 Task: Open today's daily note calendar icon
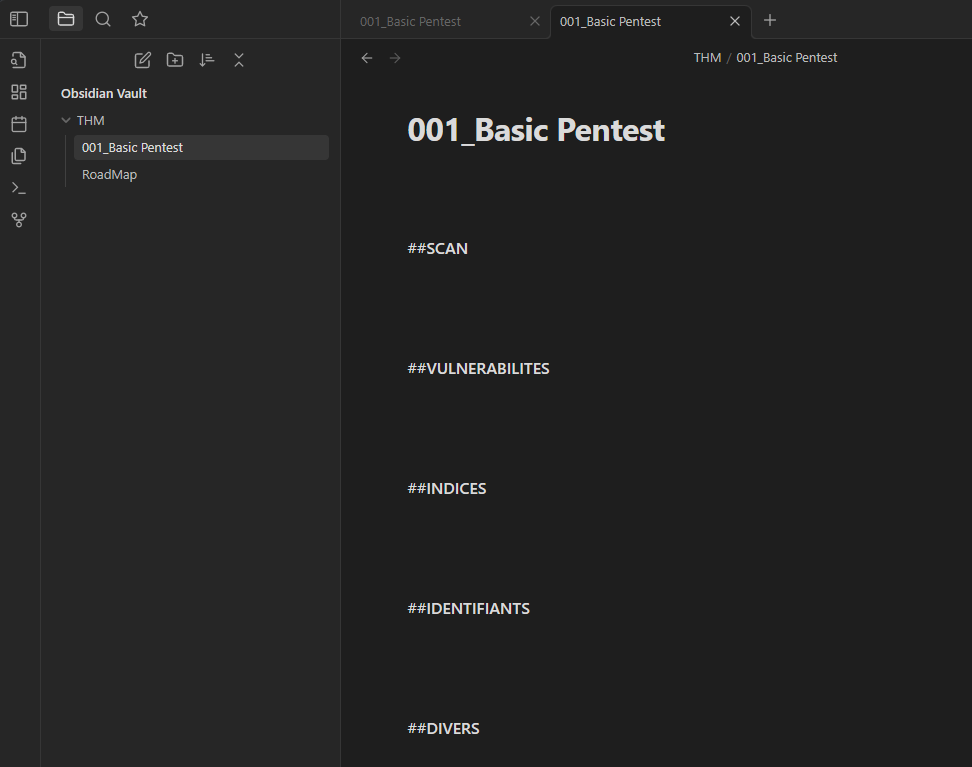19,124
